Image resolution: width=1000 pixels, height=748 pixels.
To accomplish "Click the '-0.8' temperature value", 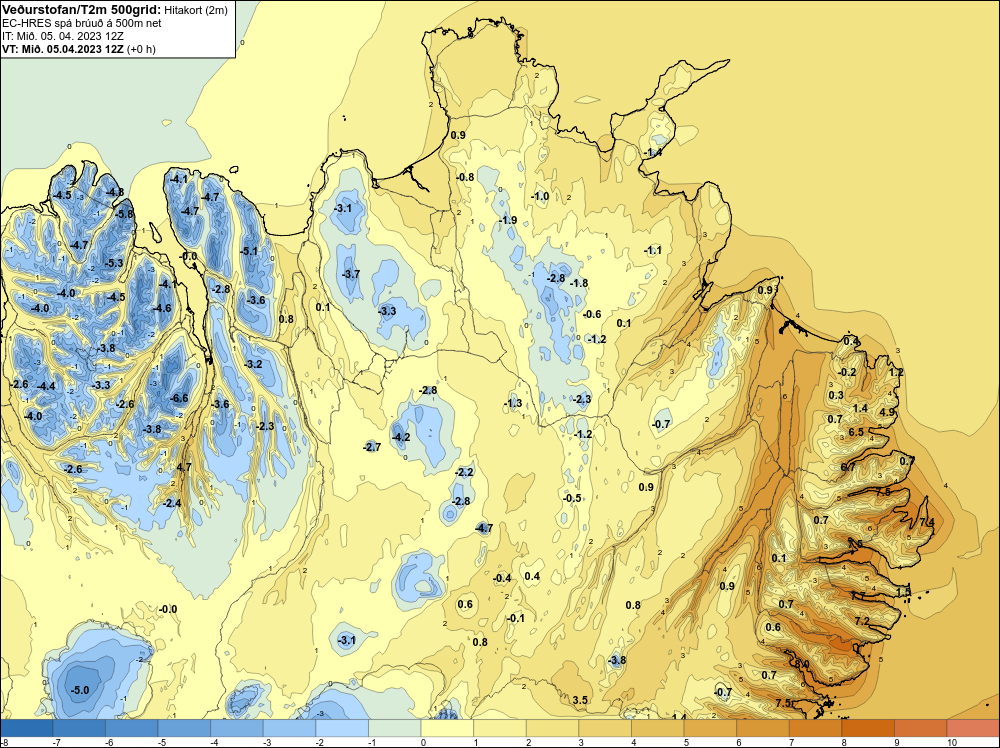I will [x=466, y=177].
